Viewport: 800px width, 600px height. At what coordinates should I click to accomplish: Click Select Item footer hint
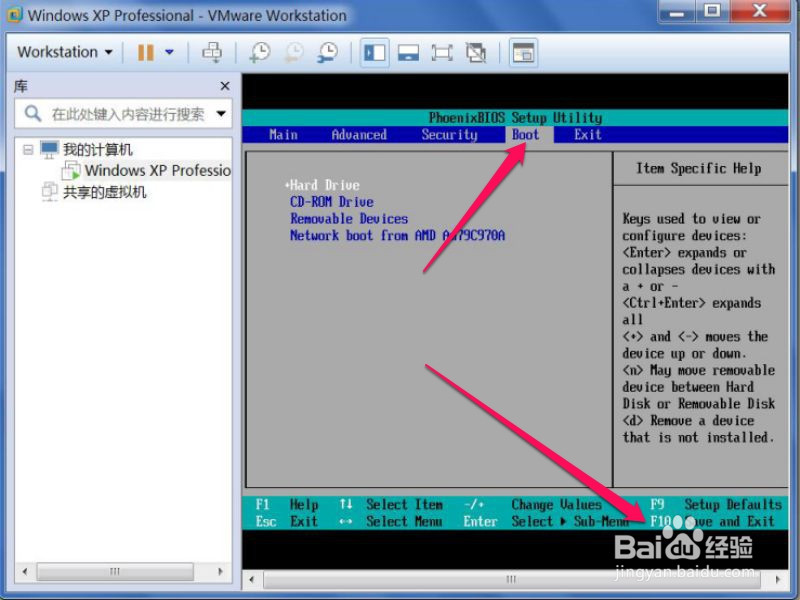[404, 505]
